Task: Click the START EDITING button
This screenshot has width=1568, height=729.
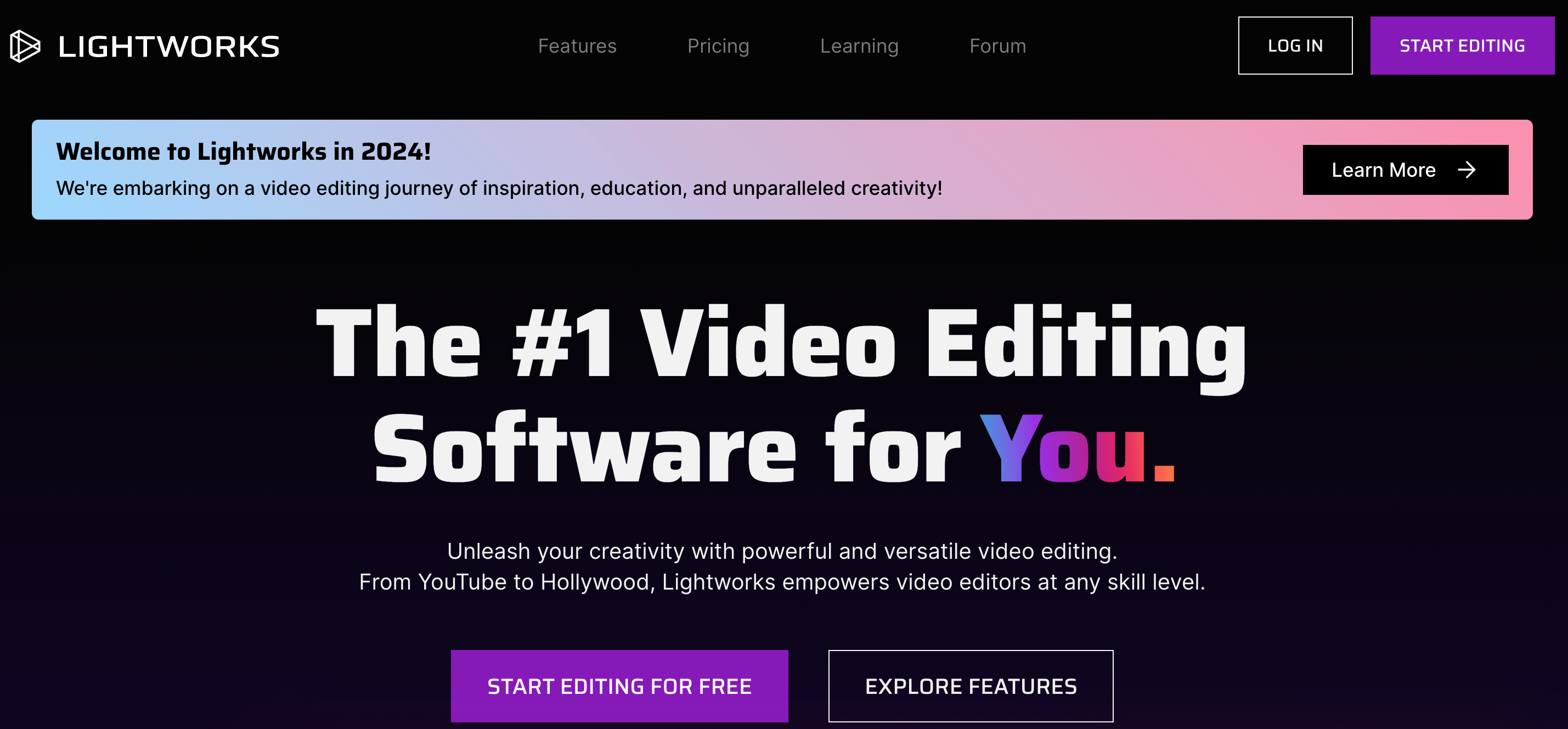Action: coord(1462,45)
